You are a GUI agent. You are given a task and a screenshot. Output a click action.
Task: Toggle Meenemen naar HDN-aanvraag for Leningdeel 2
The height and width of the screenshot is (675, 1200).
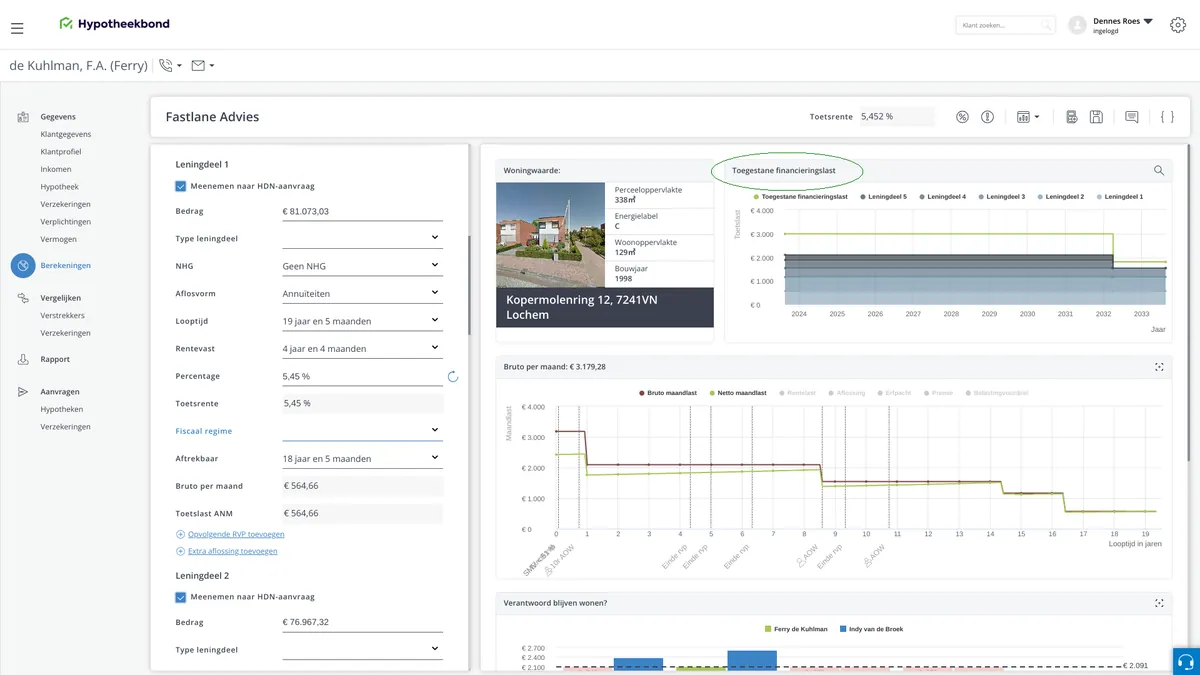pyautogui.click(x=181, y=597)
